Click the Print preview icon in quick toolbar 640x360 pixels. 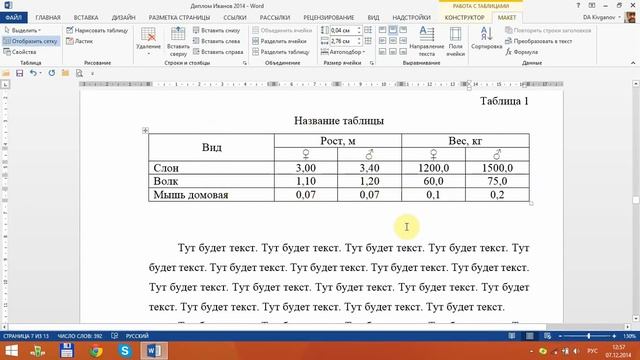point(79,73)
